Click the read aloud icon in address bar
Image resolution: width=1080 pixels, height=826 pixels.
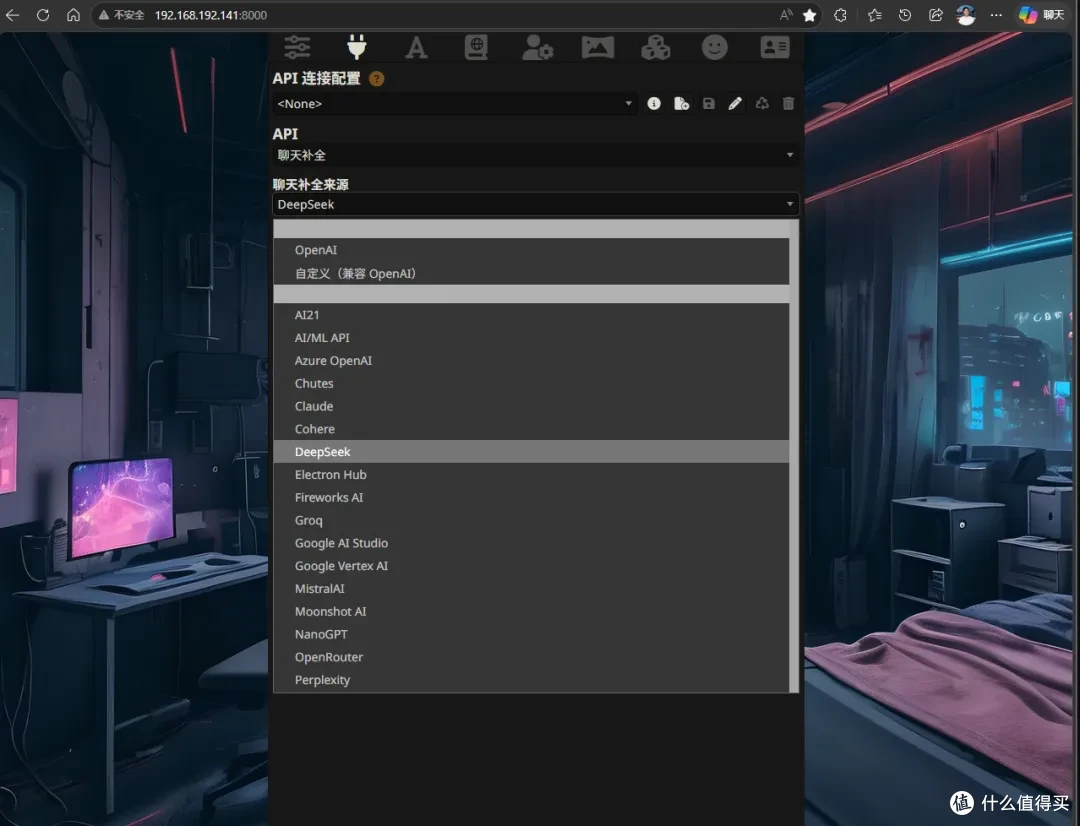(786, 15)
